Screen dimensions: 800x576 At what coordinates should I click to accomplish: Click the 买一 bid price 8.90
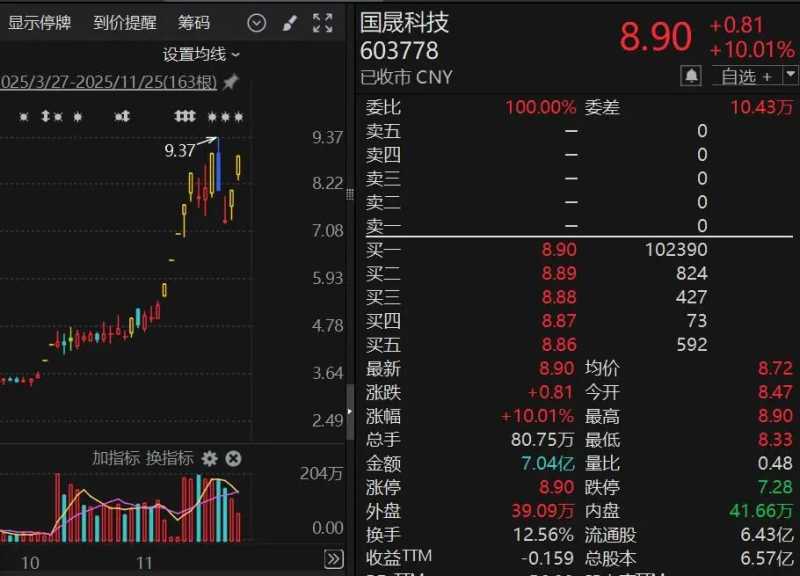click(559, 249)
